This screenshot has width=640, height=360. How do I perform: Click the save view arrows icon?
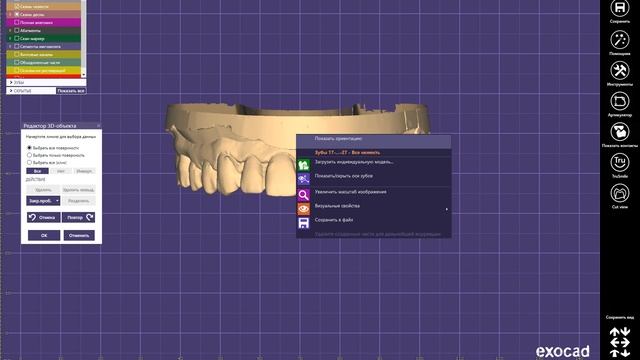tap(620, 342)
